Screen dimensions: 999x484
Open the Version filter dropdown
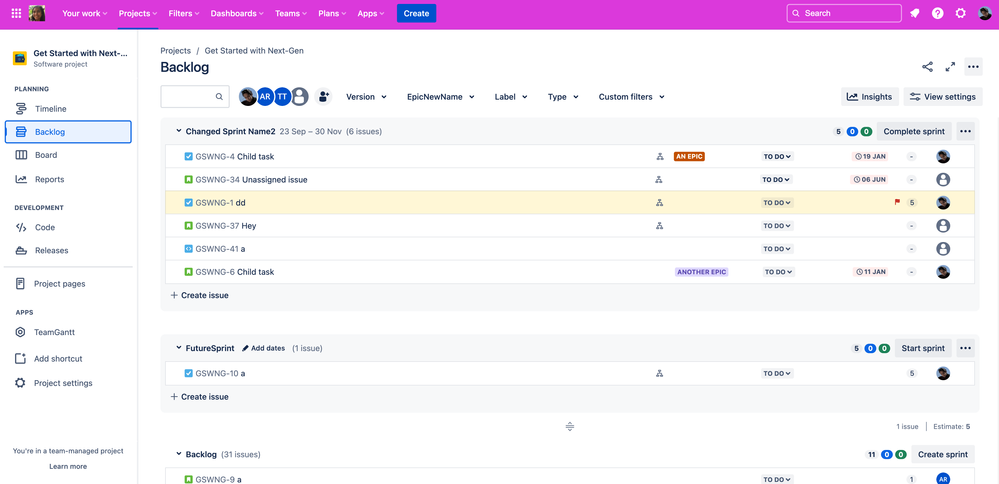[366, 97]
